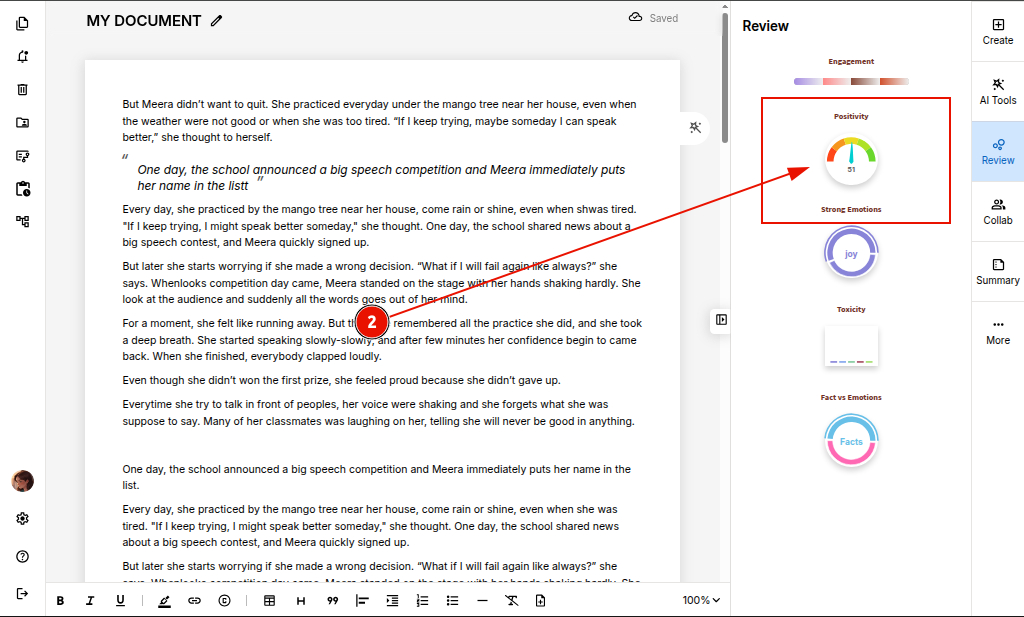Open the Collab tab
The image size is (1024, 617).
tap(997, 211)
